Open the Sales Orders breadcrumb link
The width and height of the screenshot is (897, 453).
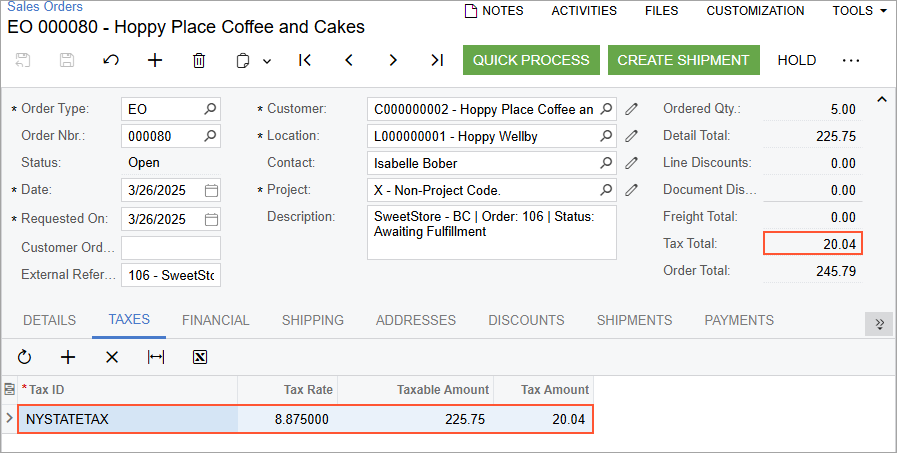(x=45, y=7)
